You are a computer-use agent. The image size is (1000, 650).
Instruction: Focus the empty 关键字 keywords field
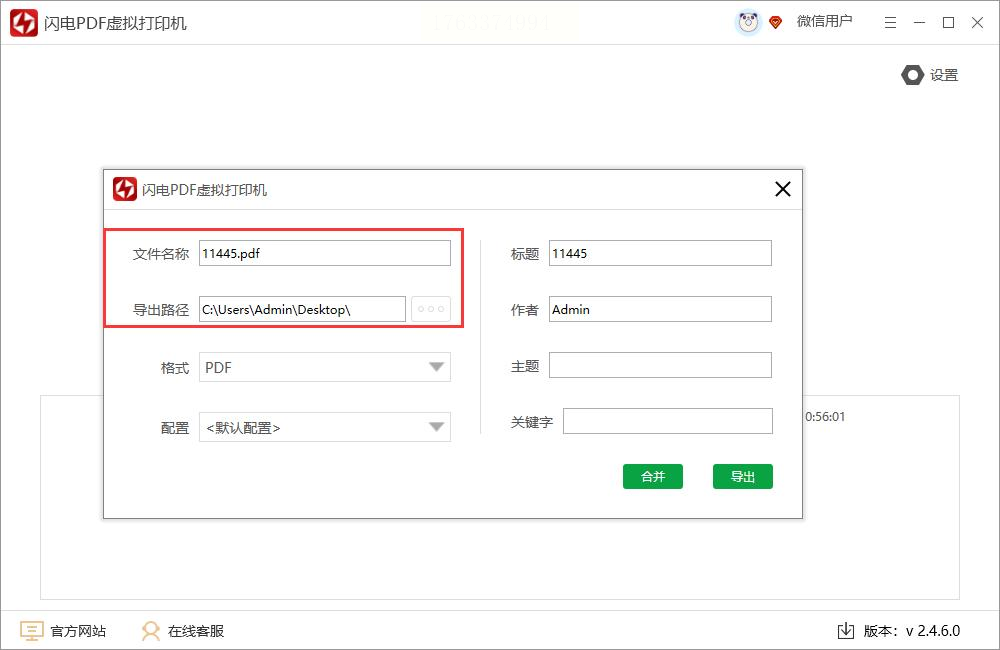[x=668, y=421]
